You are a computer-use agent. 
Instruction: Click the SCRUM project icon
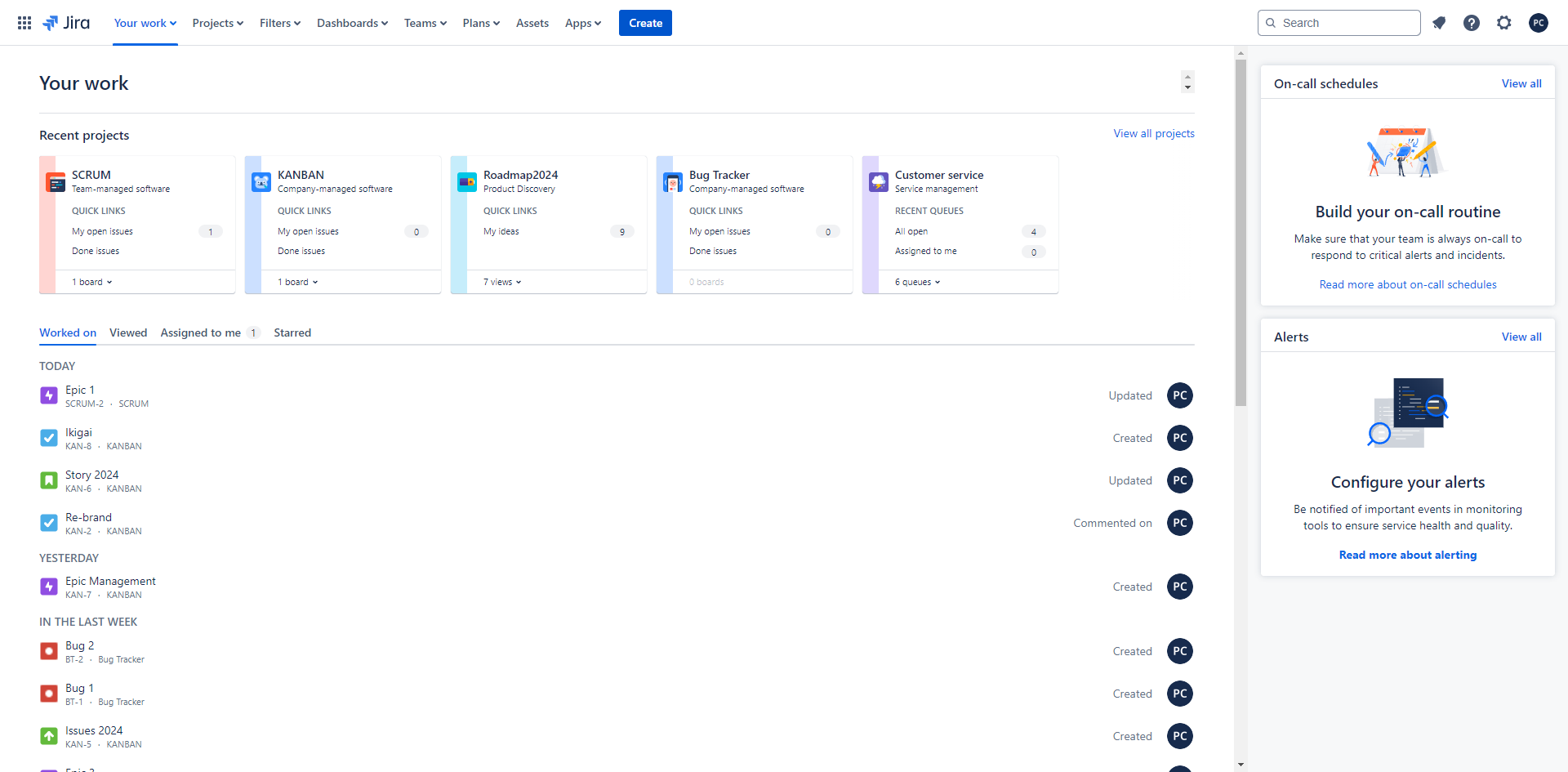pos(56,182)
